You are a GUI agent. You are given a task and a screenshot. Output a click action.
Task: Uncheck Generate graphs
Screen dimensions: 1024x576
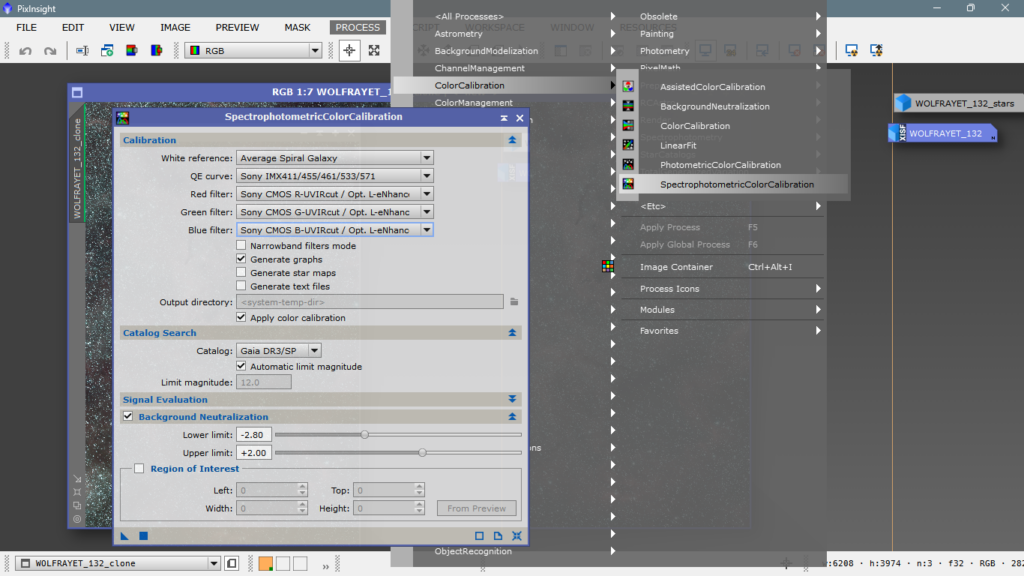(241, 259)
